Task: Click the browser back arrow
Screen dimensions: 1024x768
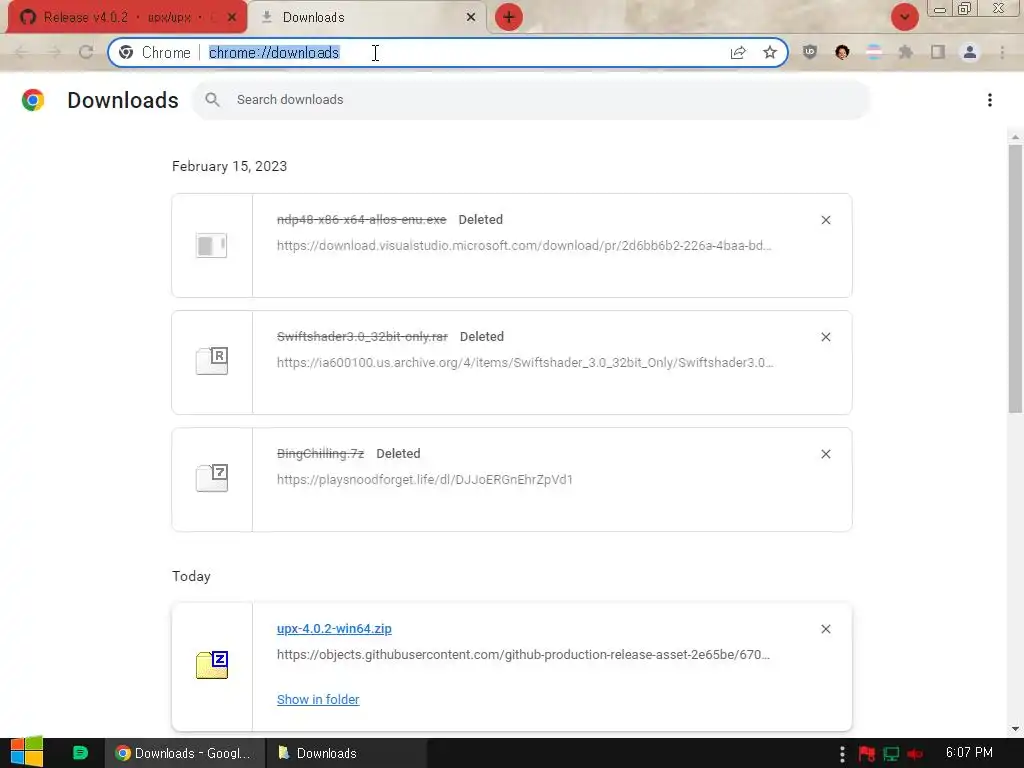Action: pos(22,52)
